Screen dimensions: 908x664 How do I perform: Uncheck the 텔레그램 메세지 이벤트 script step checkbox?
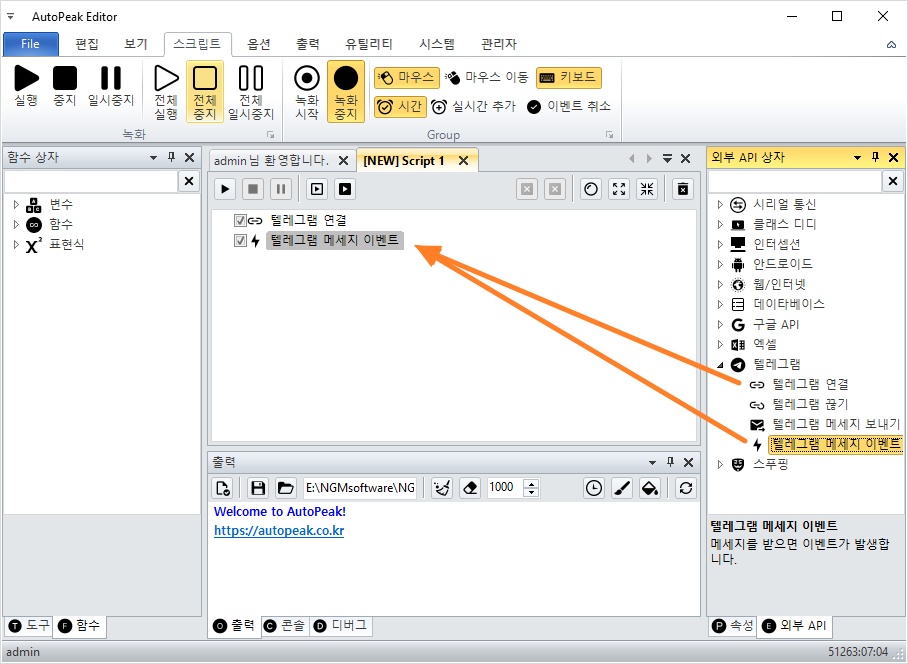(x=240, y=240)
